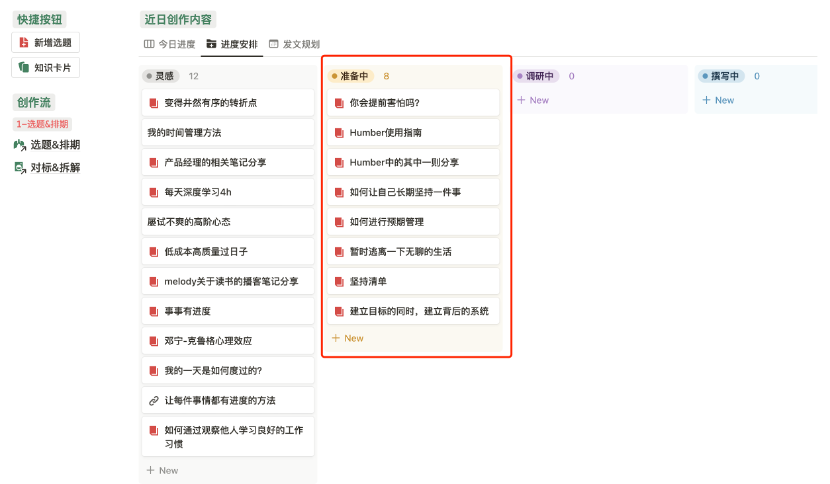
Task: Click the 创作流 heading
Action: [x=34, y=102]
